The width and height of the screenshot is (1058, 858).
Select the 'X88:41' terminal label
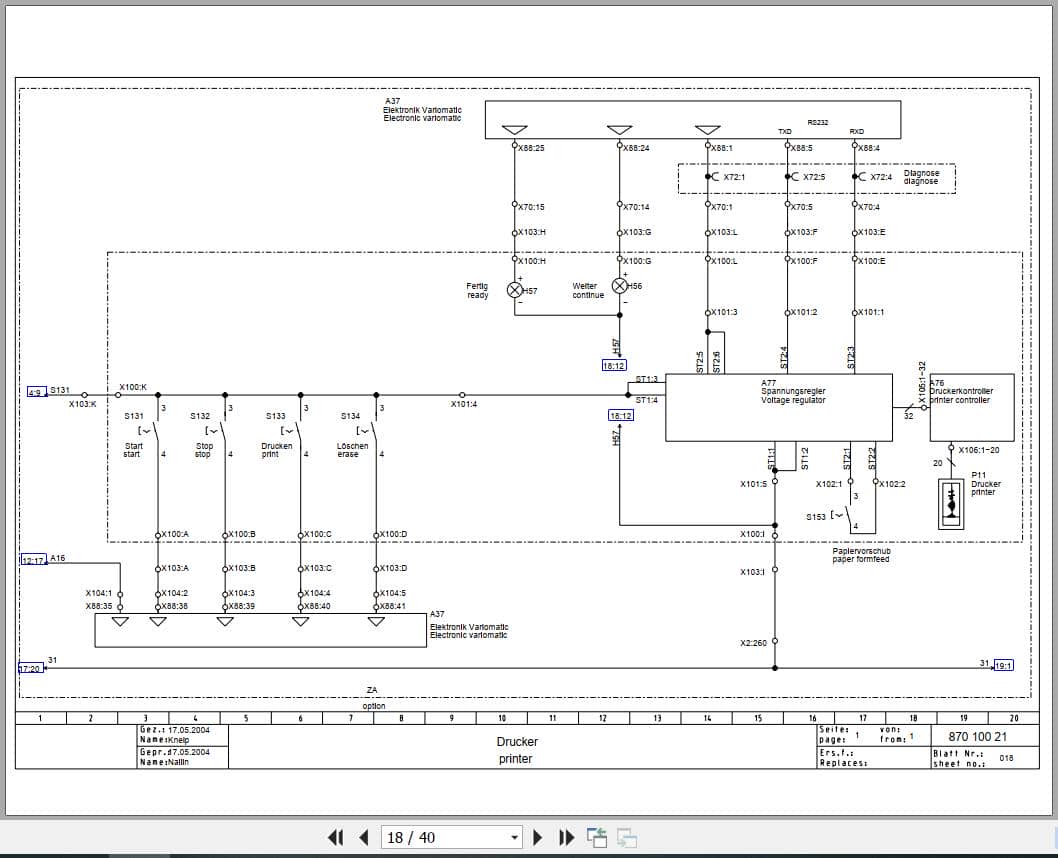point(393,606)
